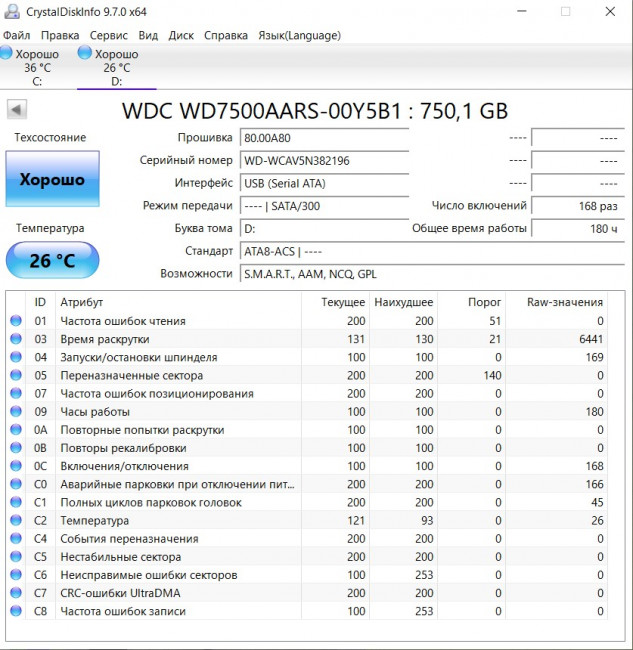Click the Атрибут column header
The width and height of the screenshot is (633, 650).
click(x=178, y=302)
